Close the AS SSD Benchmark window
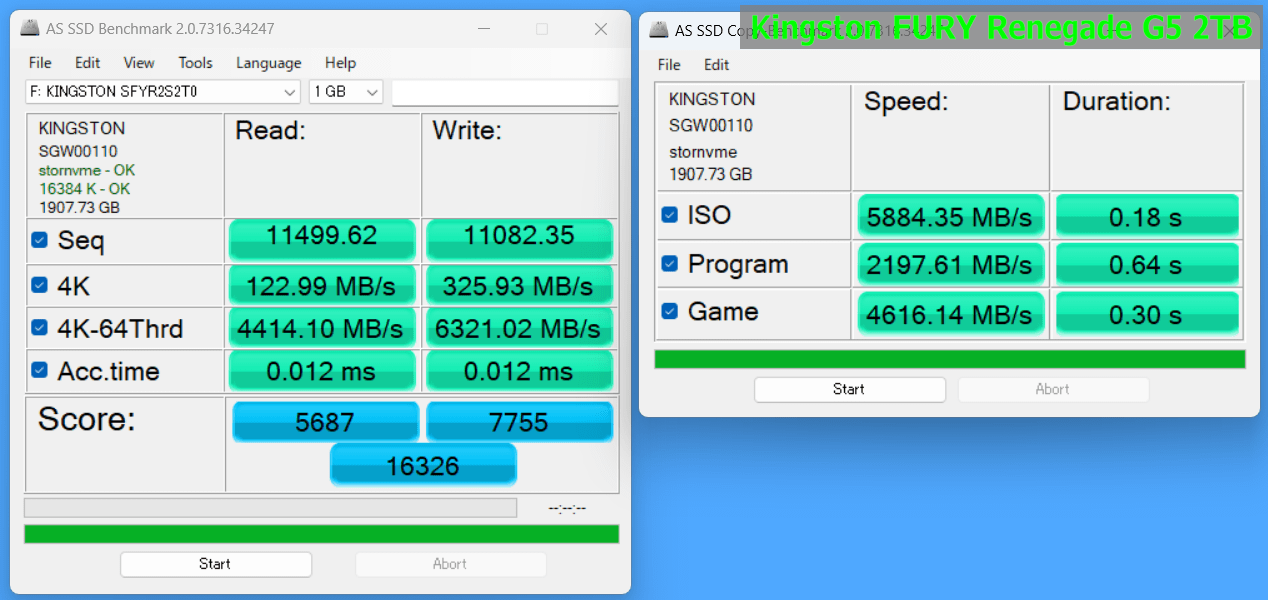 601,29
